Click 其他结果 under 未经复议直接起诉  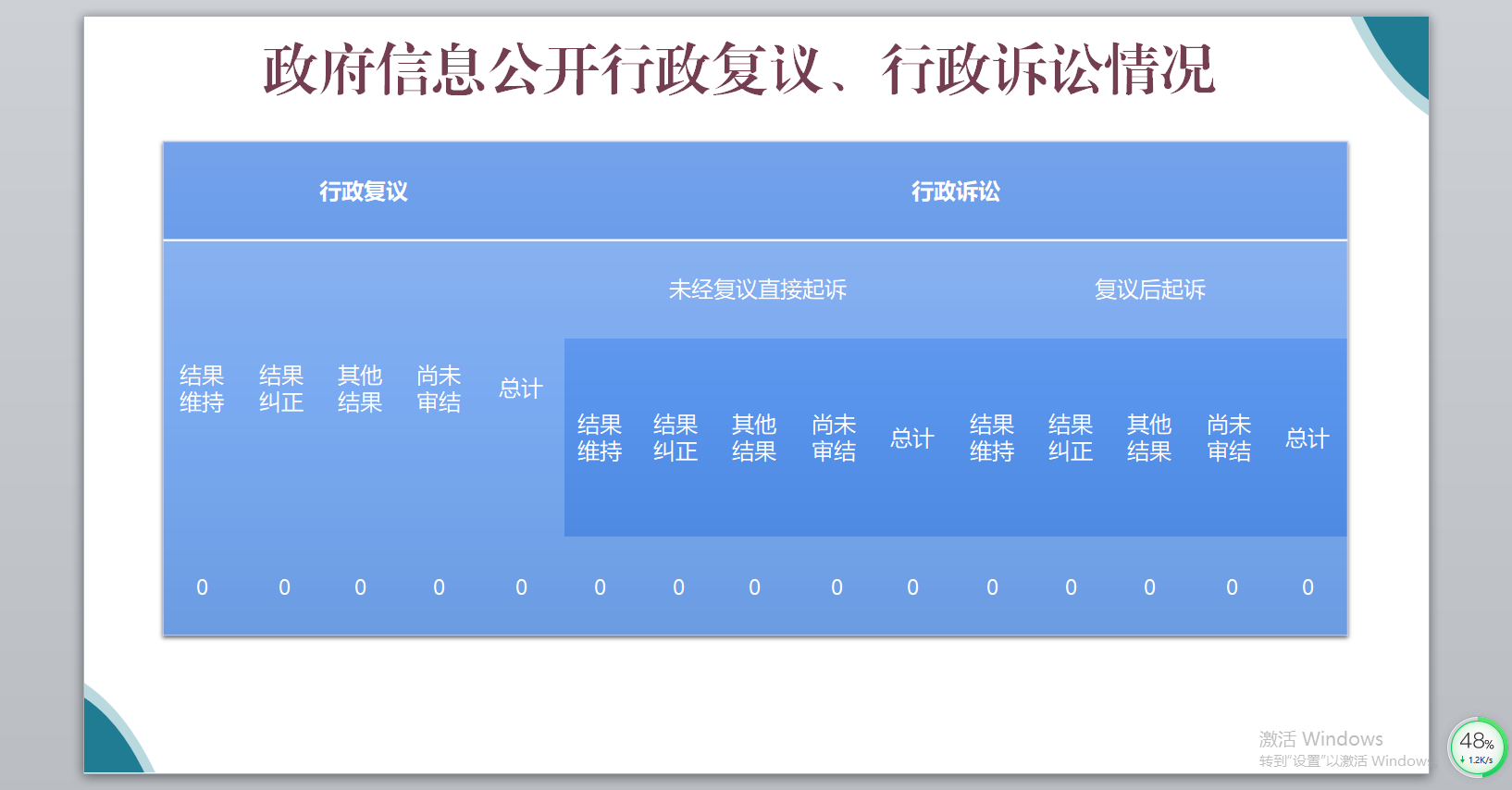[754, 438]
